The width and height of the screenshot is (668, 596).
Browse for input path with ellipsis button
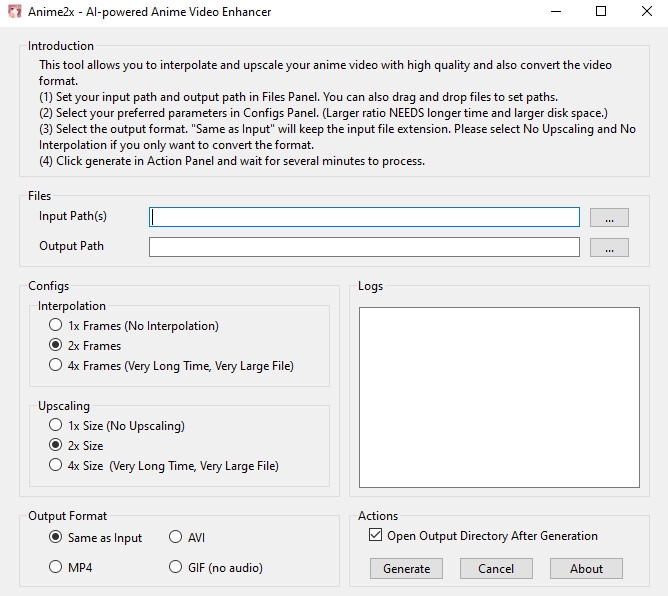[x=609, y=217]
